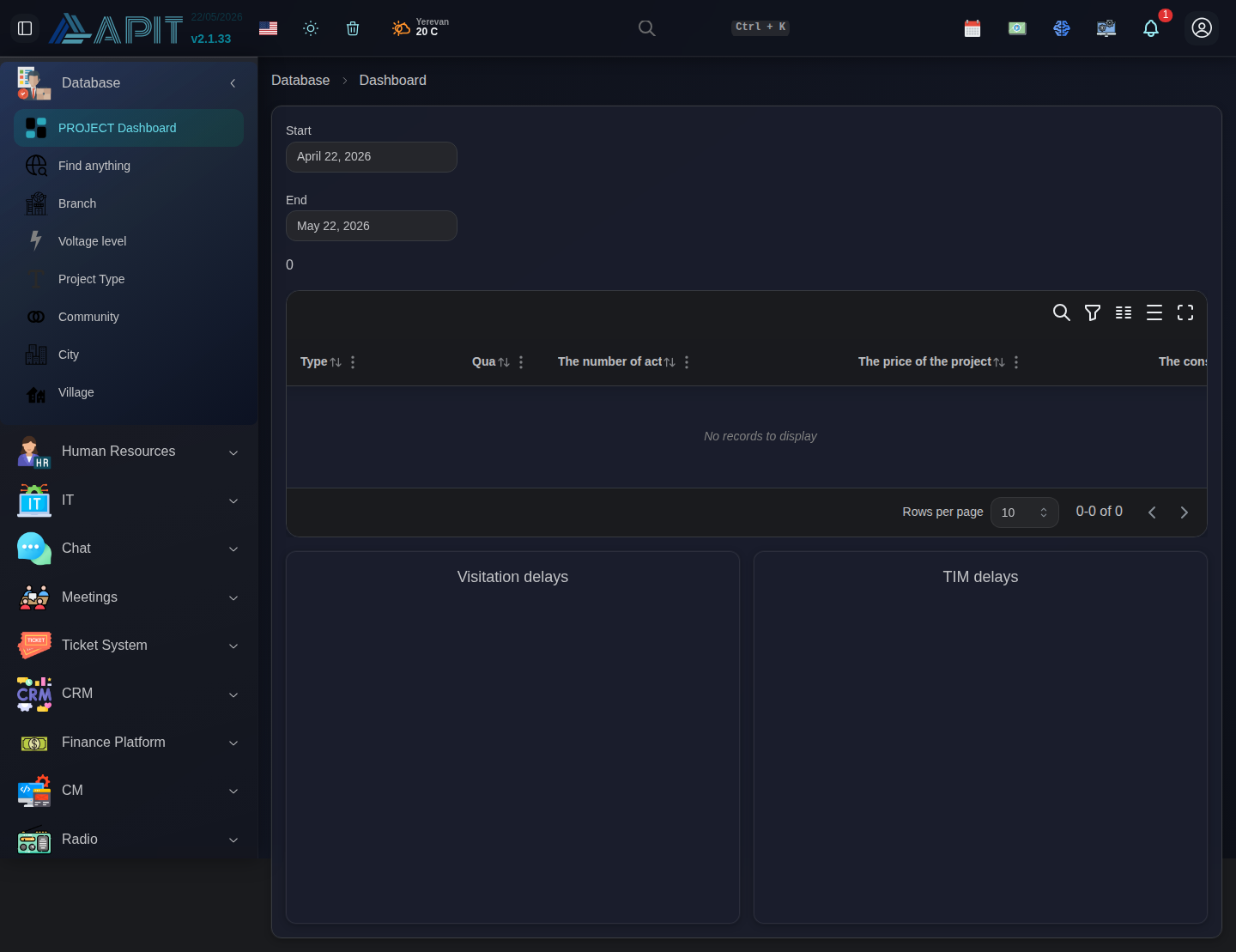
Task: Expand Chat section
Action: pyautogui.click(x=129, y=549)
